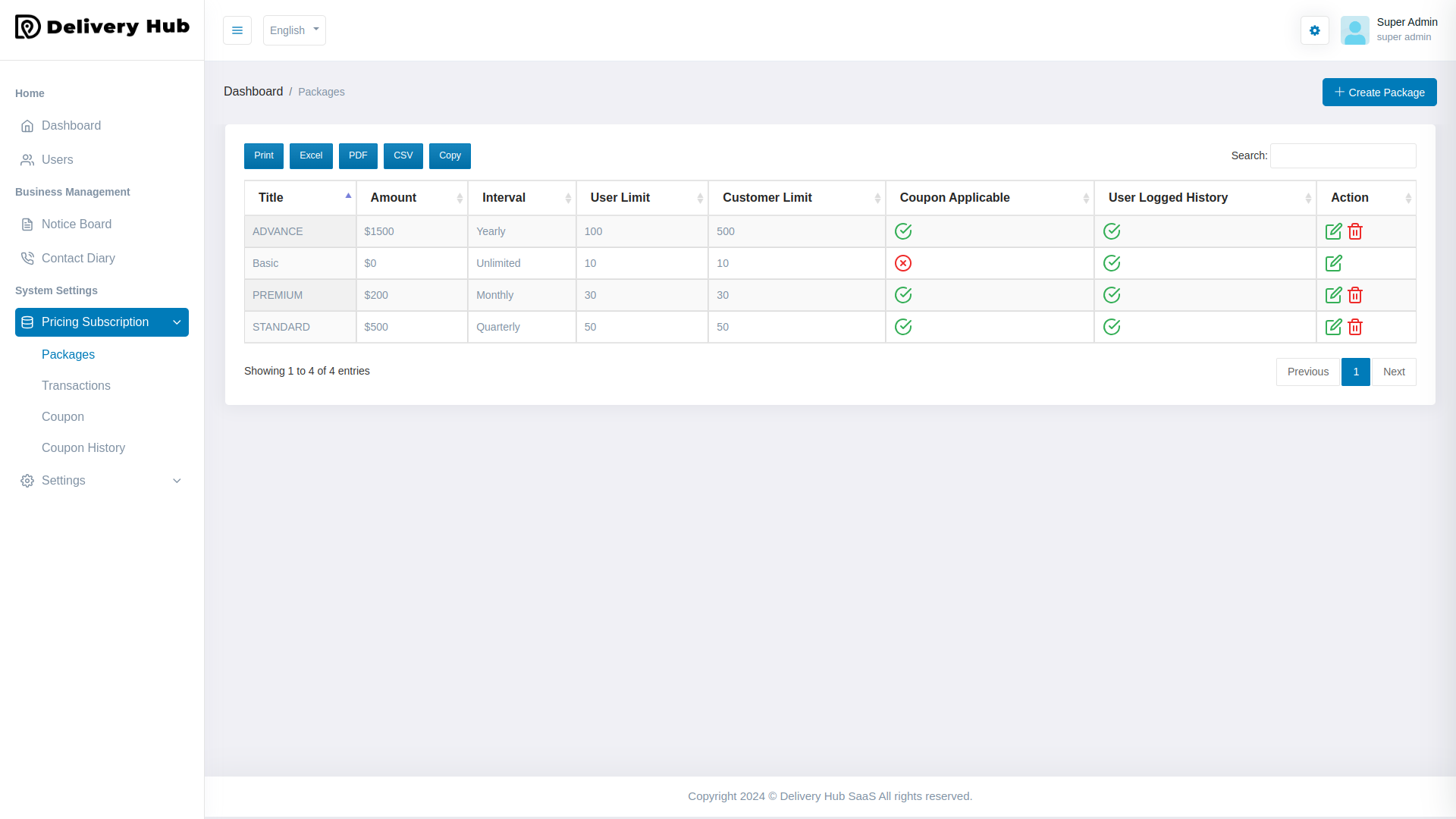
Task: Select Coupon History in the sidebar
Action: click(x=83, y=447)
